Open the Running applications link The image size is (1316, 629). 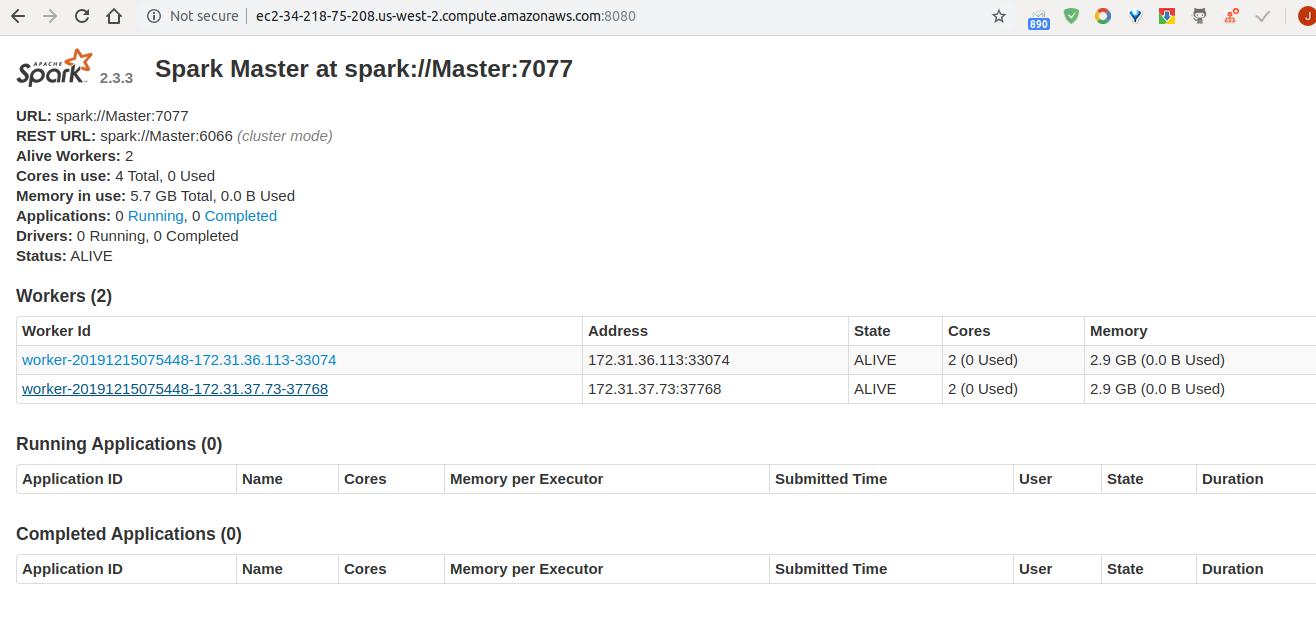pos(155,216)
